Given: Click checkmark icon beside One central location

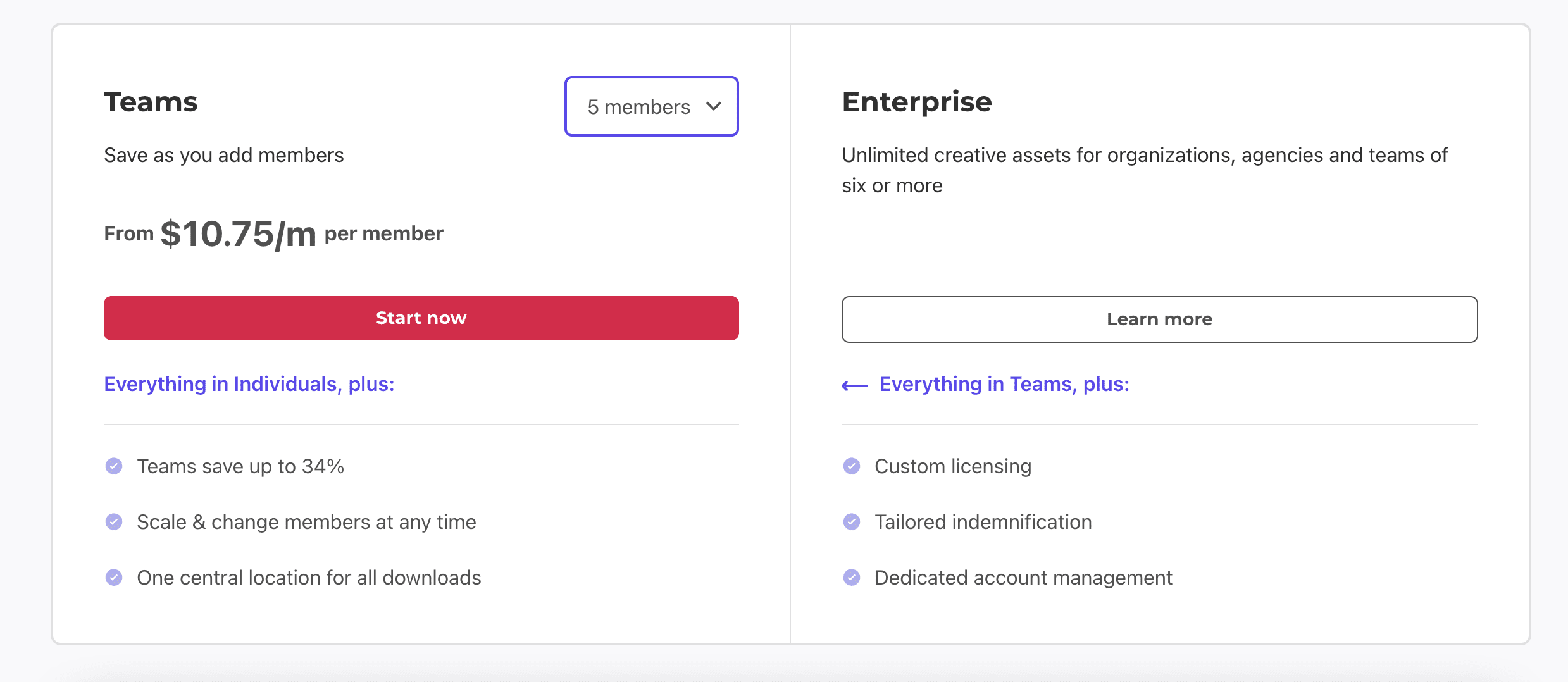Looking at the screenshot, I should [x=114, y=578].
